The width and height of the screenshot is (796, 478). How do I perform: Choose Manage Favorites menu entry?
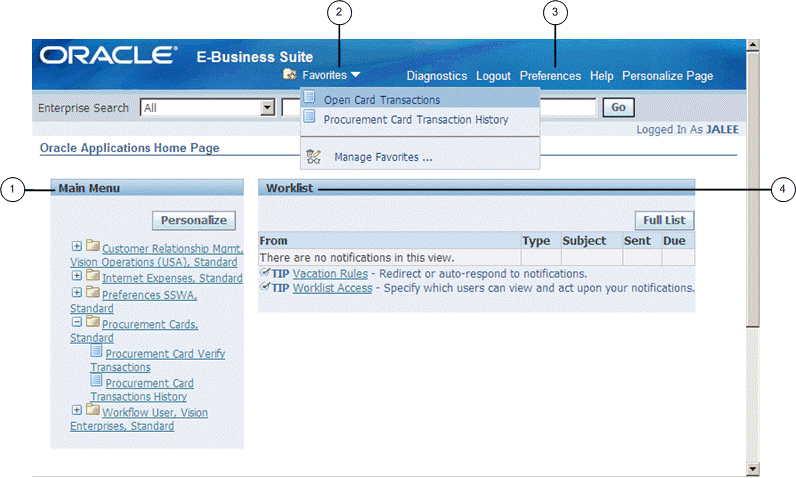pyautogui.click(x=383, y=157)
